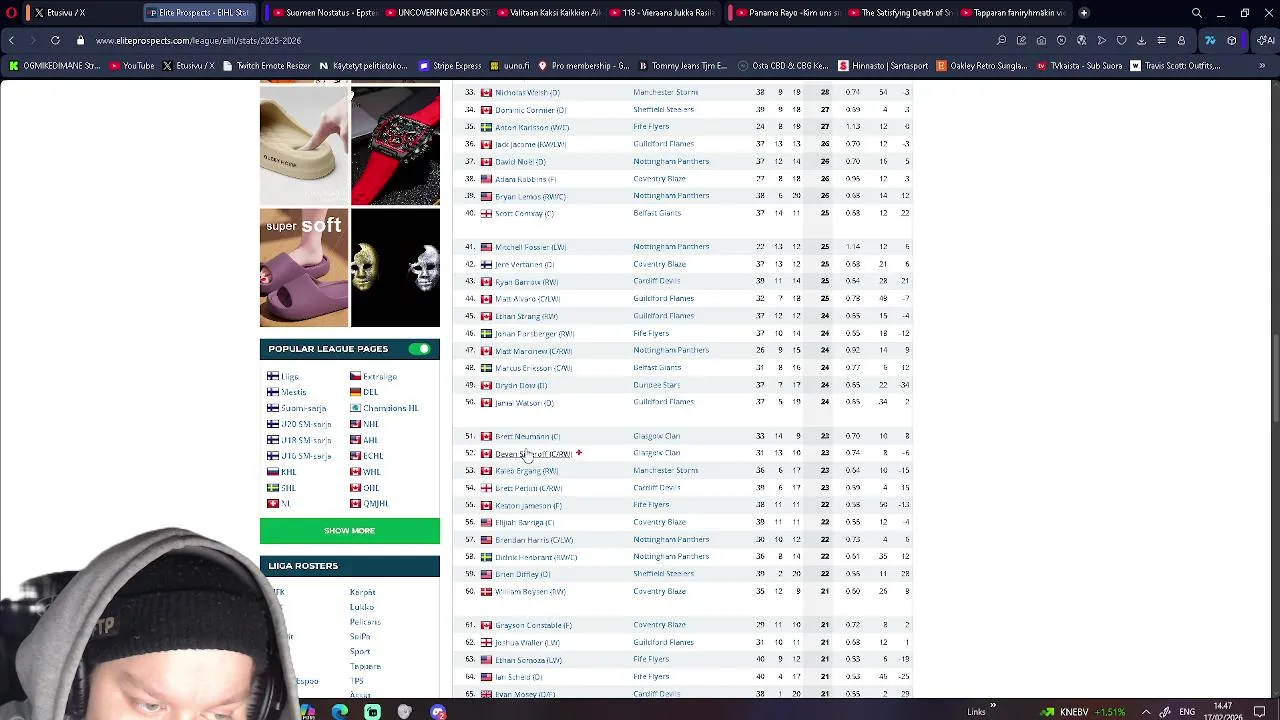Click Sweden flag icon beside Johan Porsberger
The width and height of the screenshot is (1280, 720).
[x=486, y=334]
